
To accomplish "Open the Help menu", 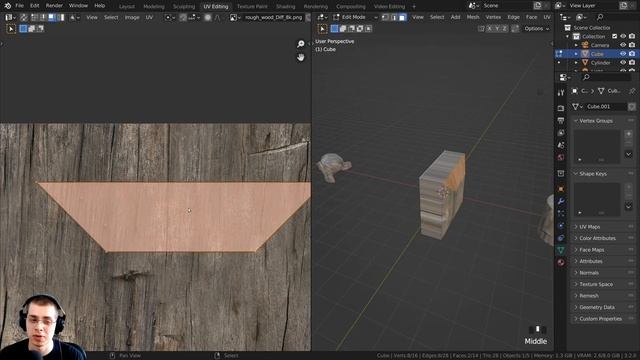I will point(100,6).
